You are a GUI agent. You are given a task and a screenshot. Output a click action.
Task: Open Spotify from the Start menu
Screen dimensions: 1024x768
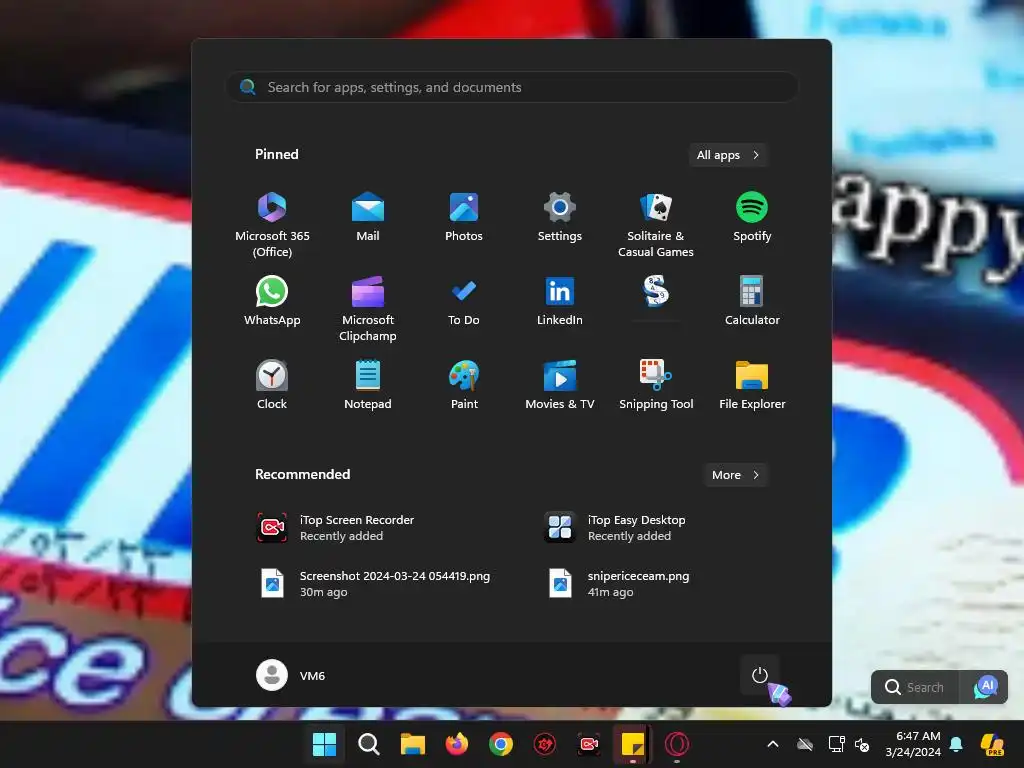tap(752, 217)
